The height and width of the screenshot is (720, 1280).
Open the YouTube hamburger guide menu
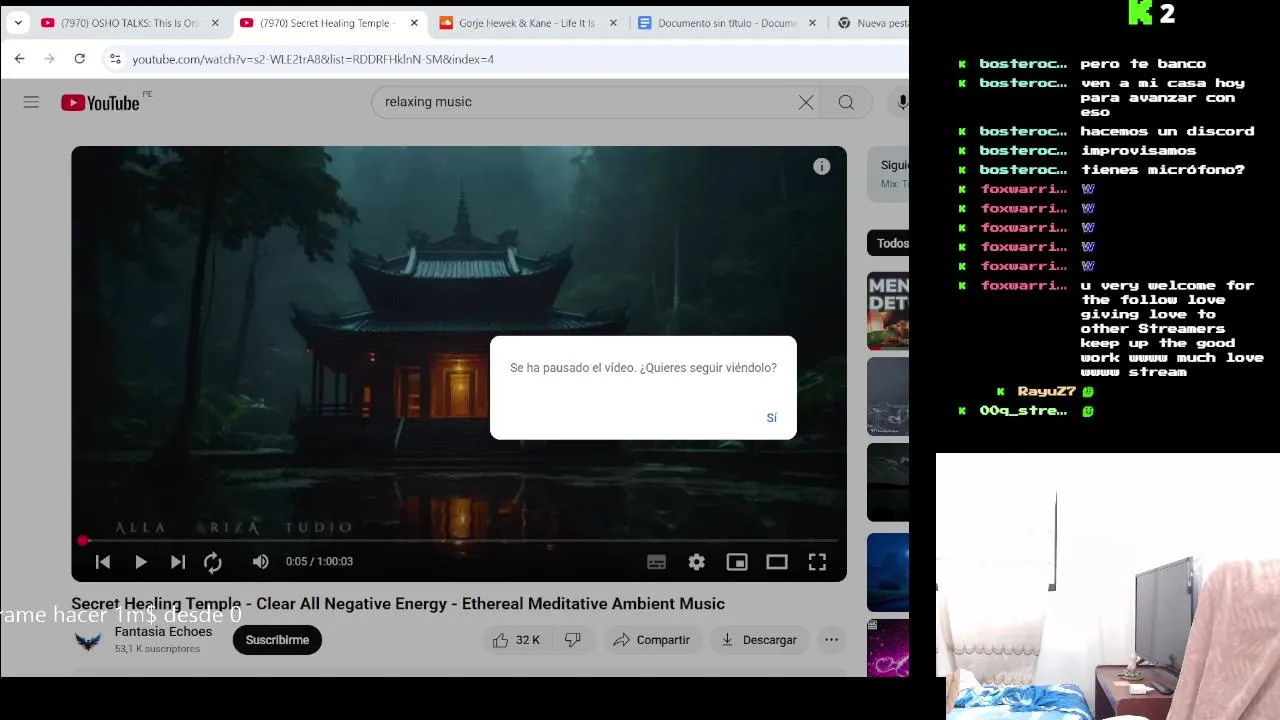click(31, 102)
